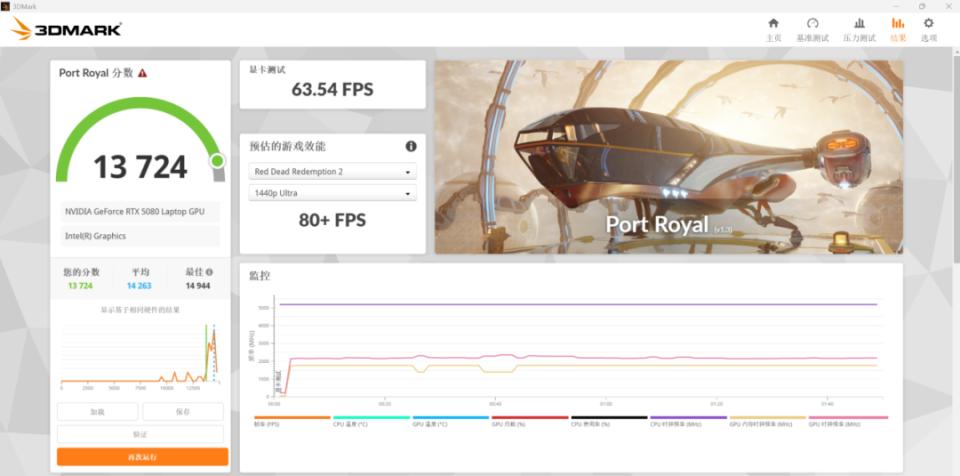960x476 pixels.
Task: Toggle the CPU 时钟频率 purple legend
Action: [x=688, y=421]
